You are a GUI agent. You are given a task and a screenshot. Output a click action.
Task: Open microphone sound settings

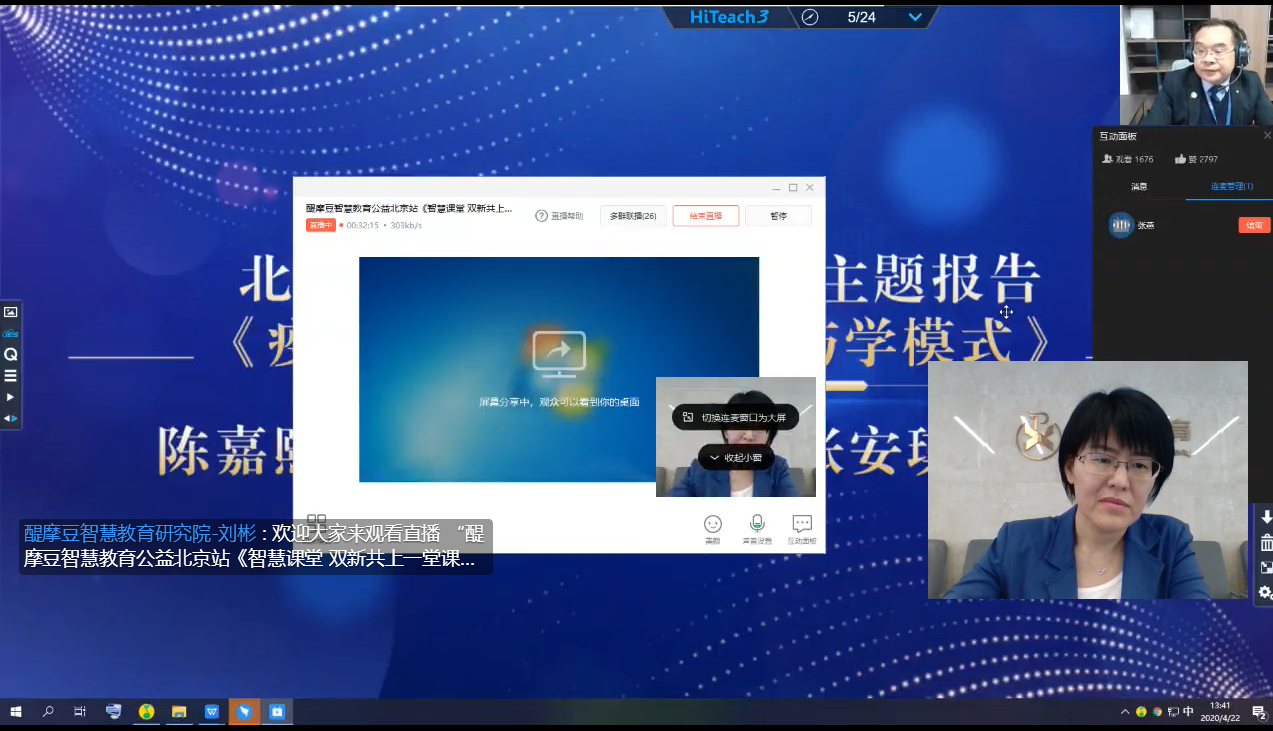(x=757, y=525)
